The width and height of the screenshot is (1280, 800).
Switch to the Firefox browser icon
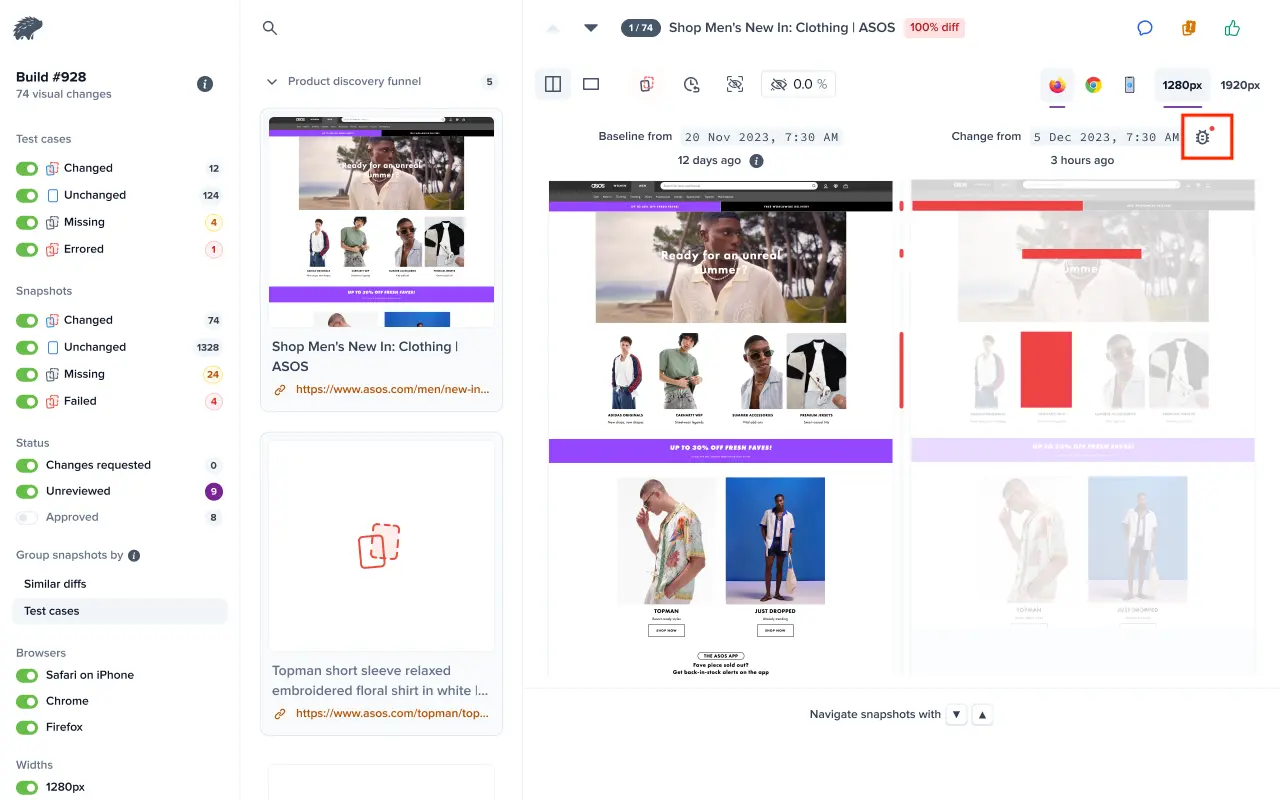(1057, 85)
